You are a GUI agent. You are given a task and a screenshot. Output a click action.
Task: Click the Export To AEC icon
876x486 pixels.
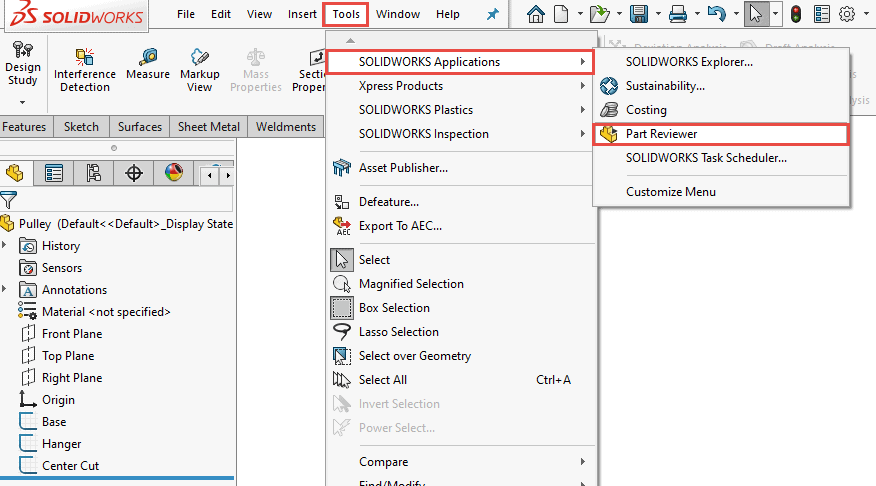coord(341,226)
